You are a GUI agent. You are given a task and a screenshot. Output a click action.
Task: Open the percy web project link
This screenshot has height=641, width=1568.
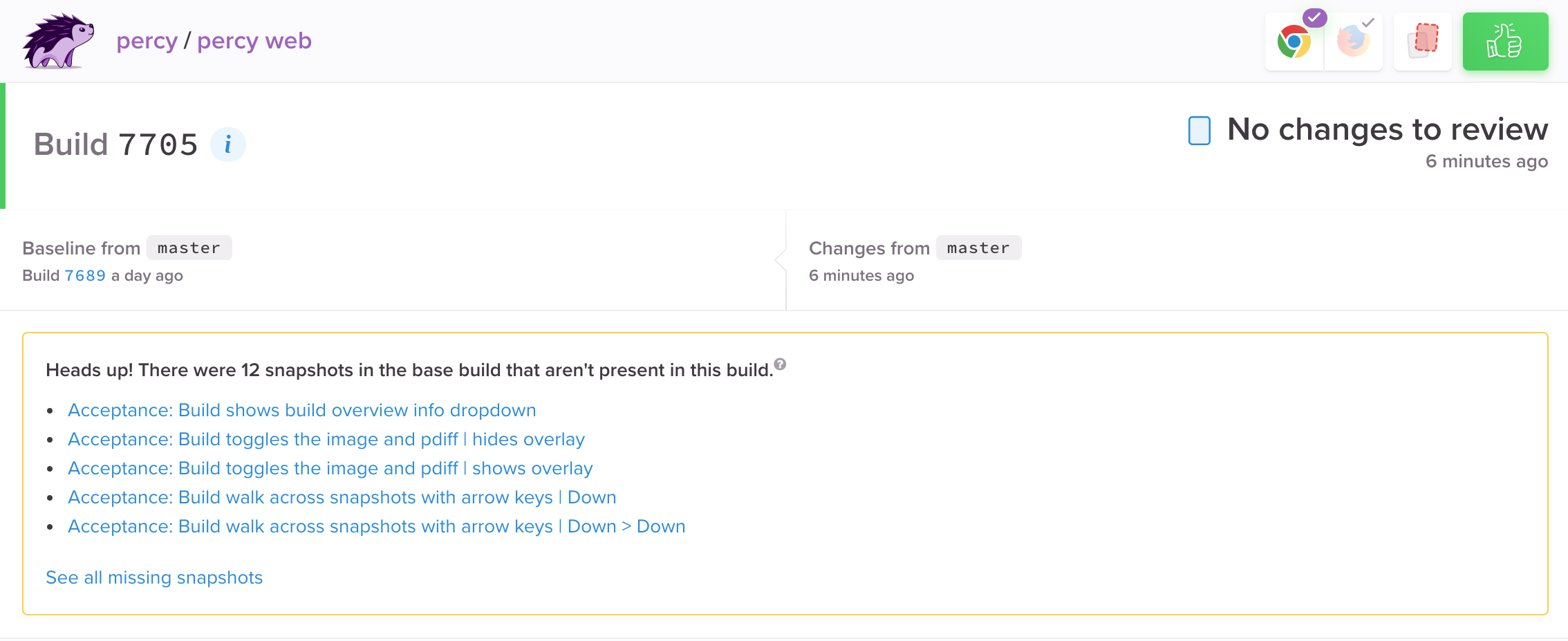[x=254, y=41]
